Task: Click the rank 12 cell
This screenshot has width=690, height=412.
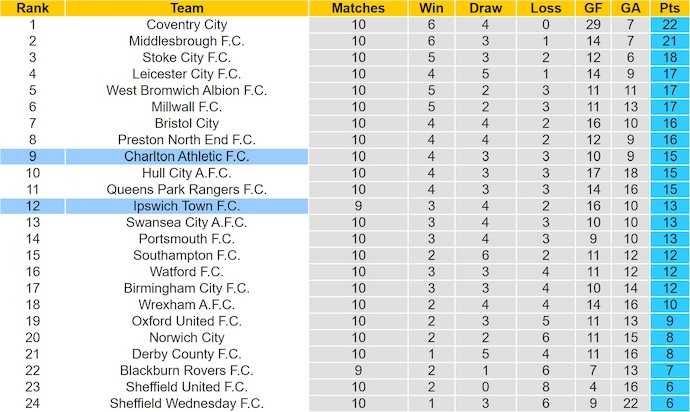Action: click(x=33, y=205)
